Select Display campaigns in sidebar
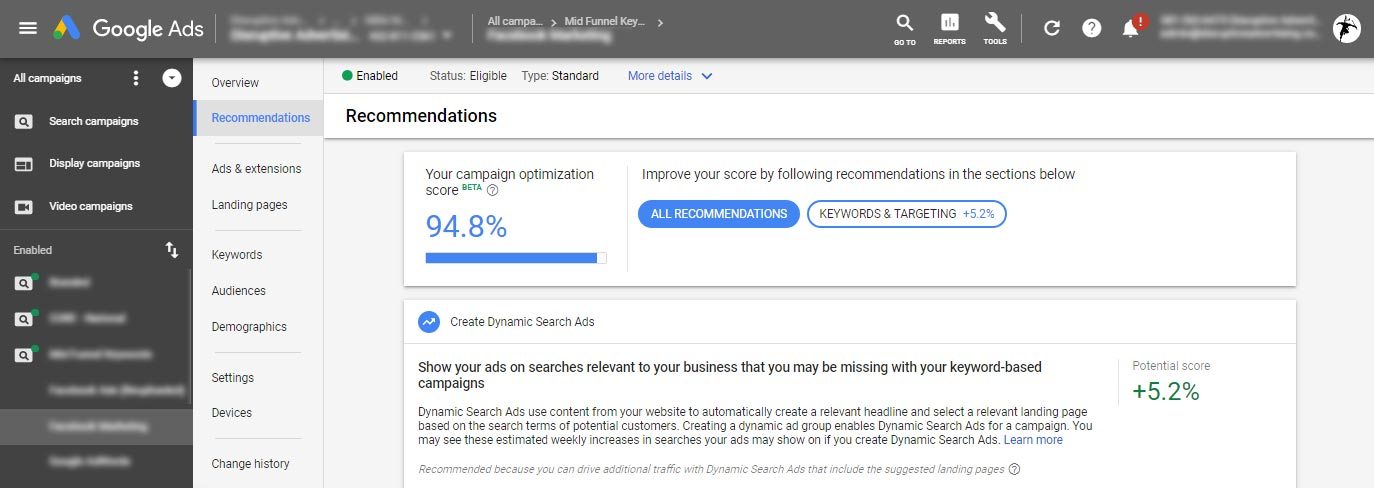Image resolution: width=1374 pixels, height=488 pixels. tap(95, 163)
